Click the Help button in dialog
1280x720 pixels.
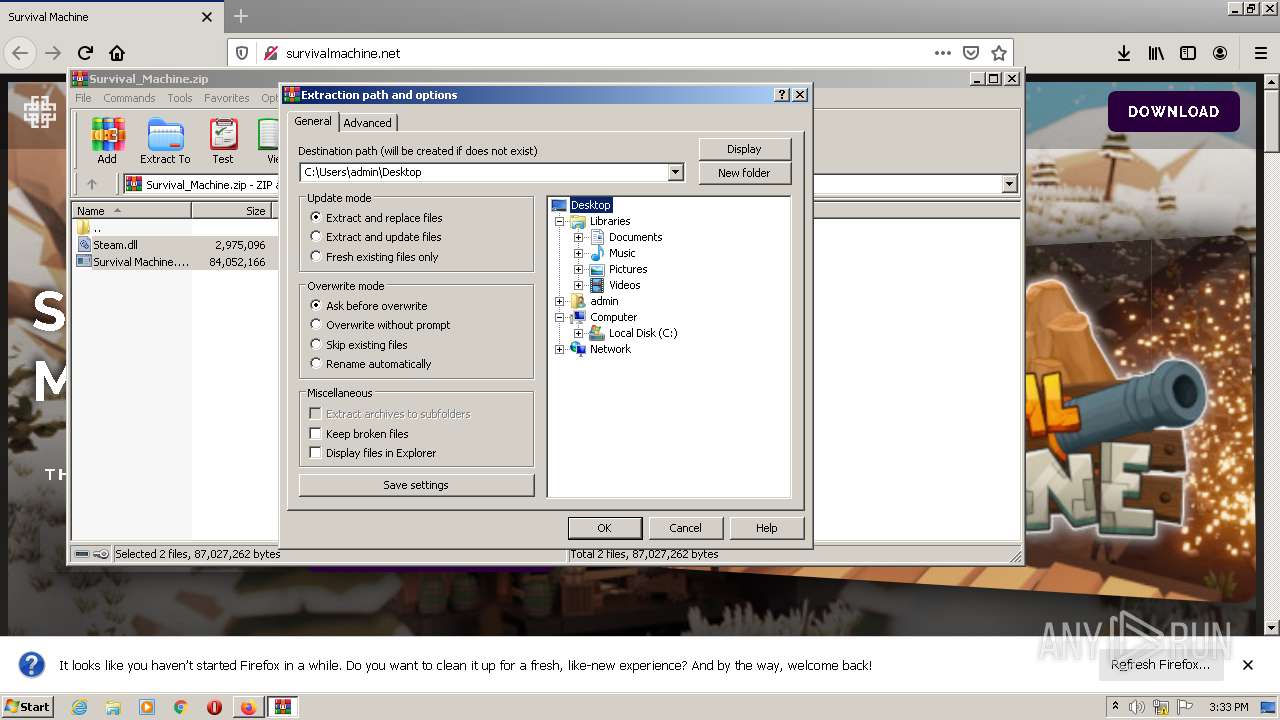click(x=767, y=528)
